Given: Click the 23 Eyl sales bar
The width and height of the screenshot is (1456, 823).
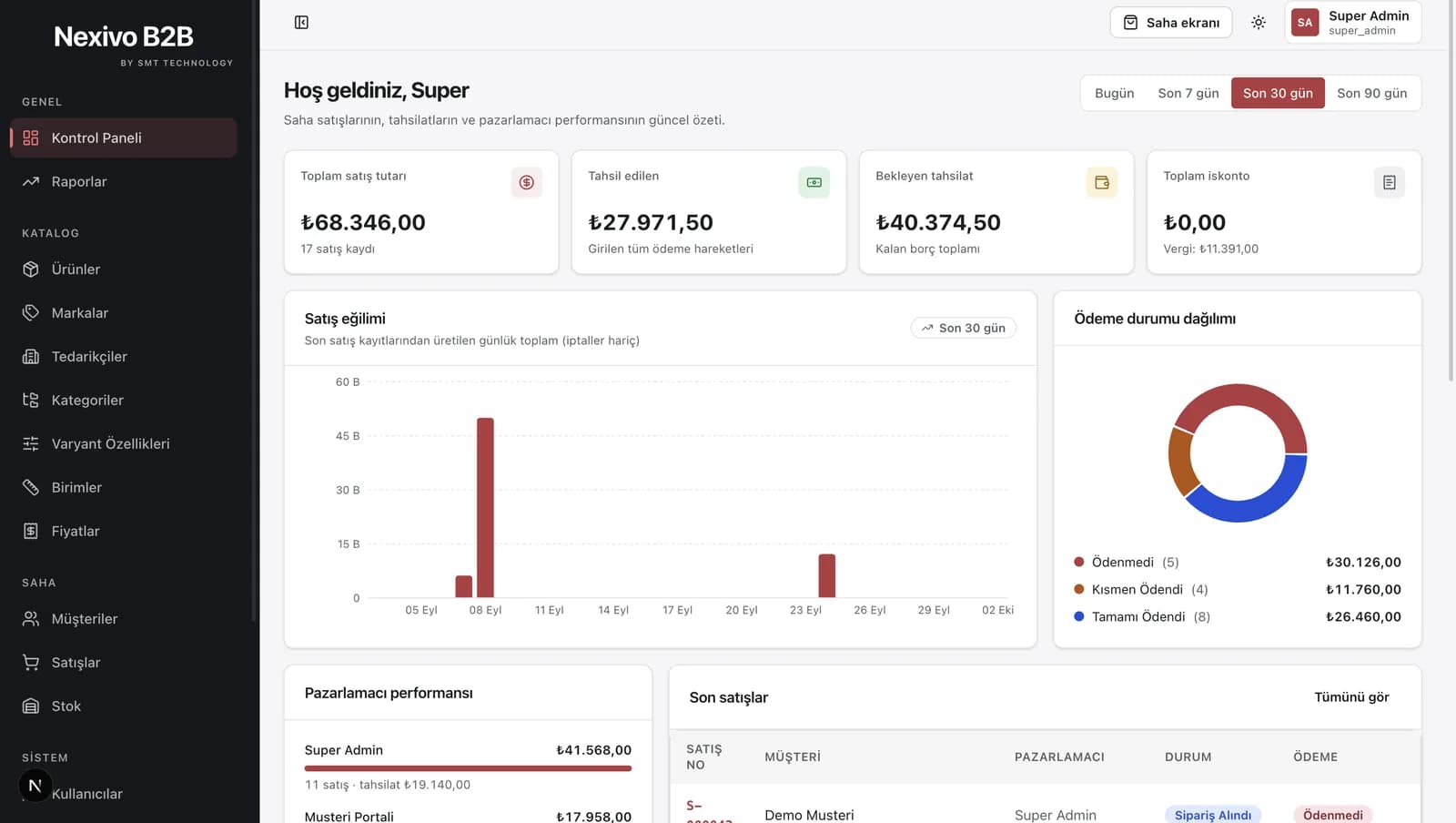Looking at the screenshot, I should tap(826, 575).
